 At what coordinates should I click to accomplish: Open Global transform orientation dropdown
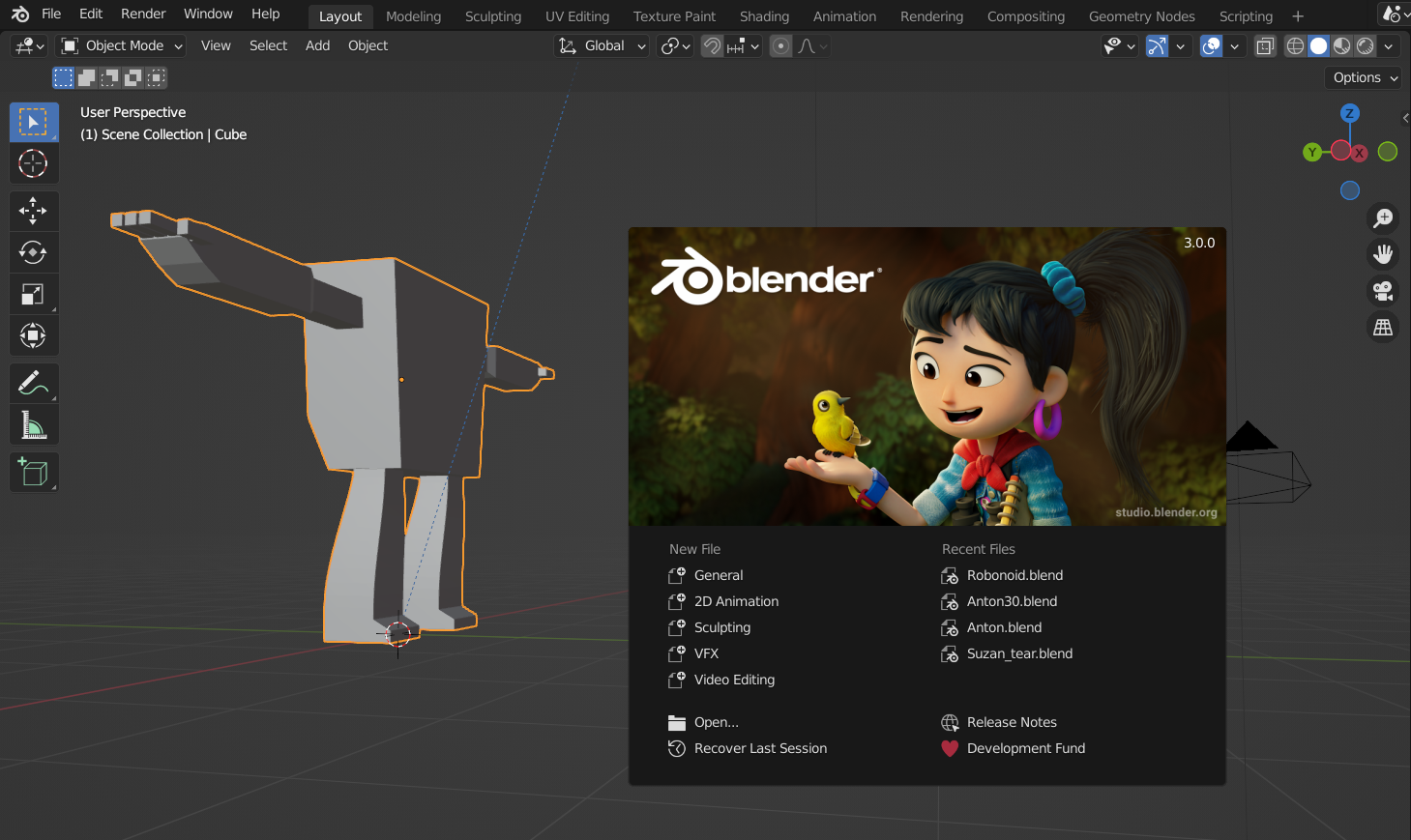602,45
